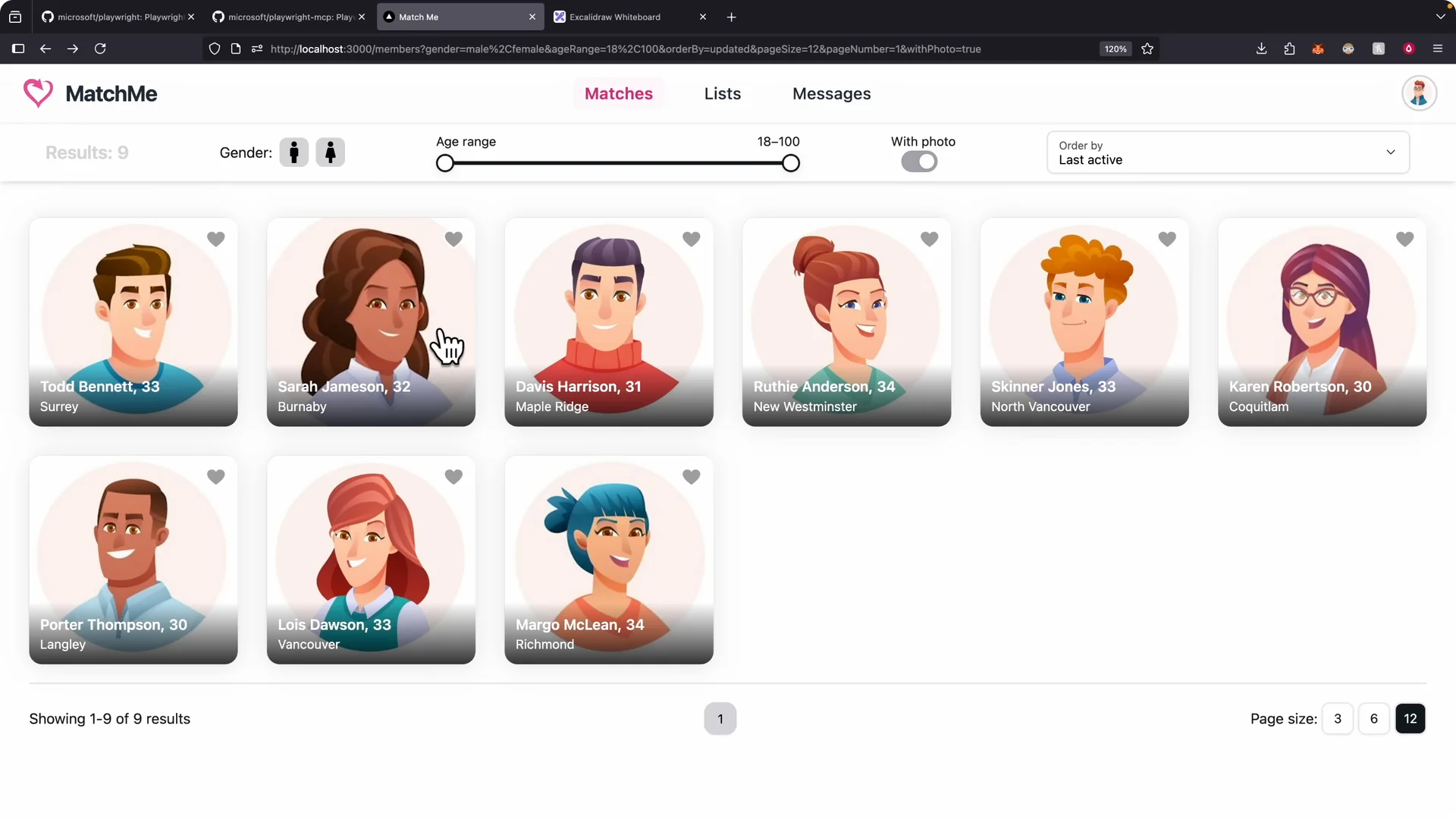Screen dimensions: 1456x819
Task: Toggle the female gender filter
Action: tap(331, 152)
